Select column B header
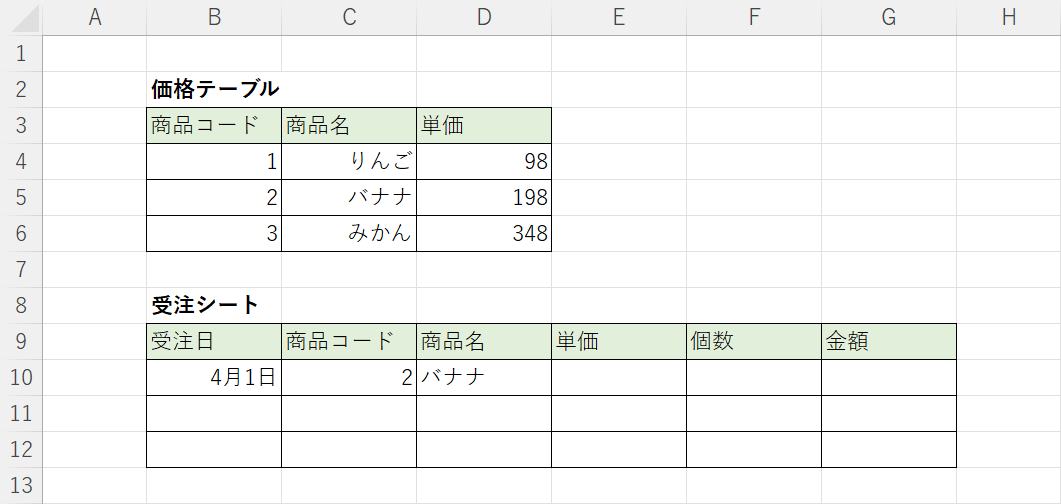1061x504 pixels. 214,17
